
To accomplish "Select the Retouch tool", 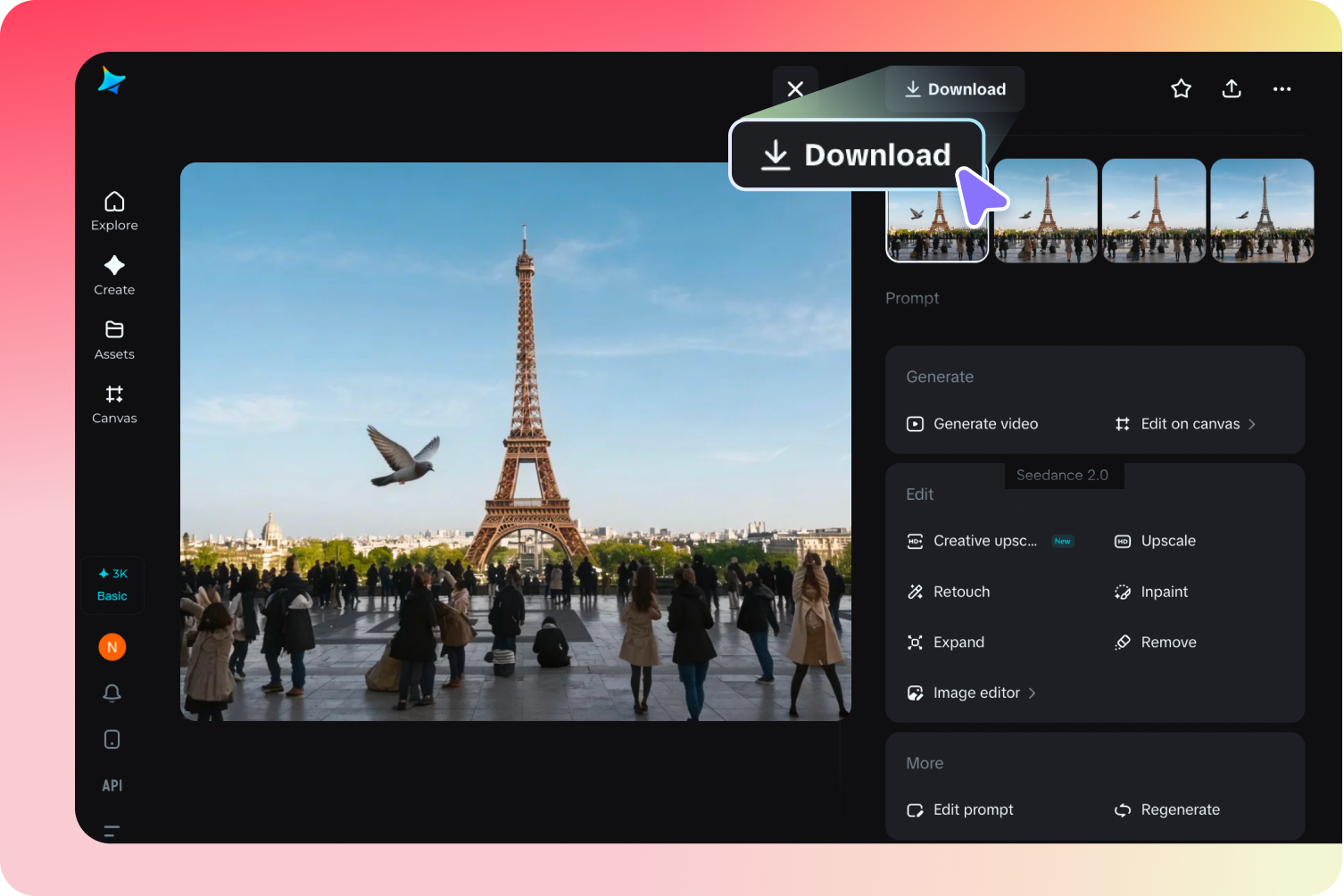I will [948, 592].
